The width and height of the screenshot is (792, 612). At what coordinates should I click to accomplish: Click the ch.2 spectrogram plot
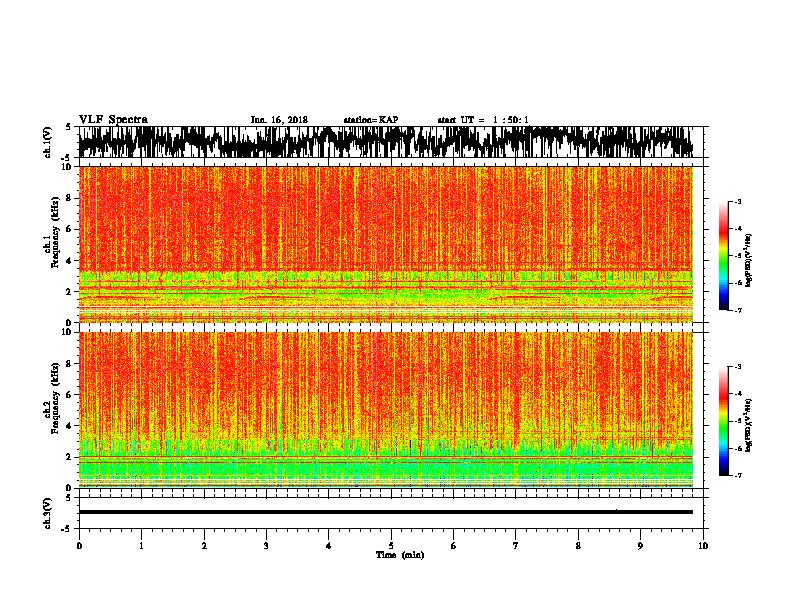(385, 410)
